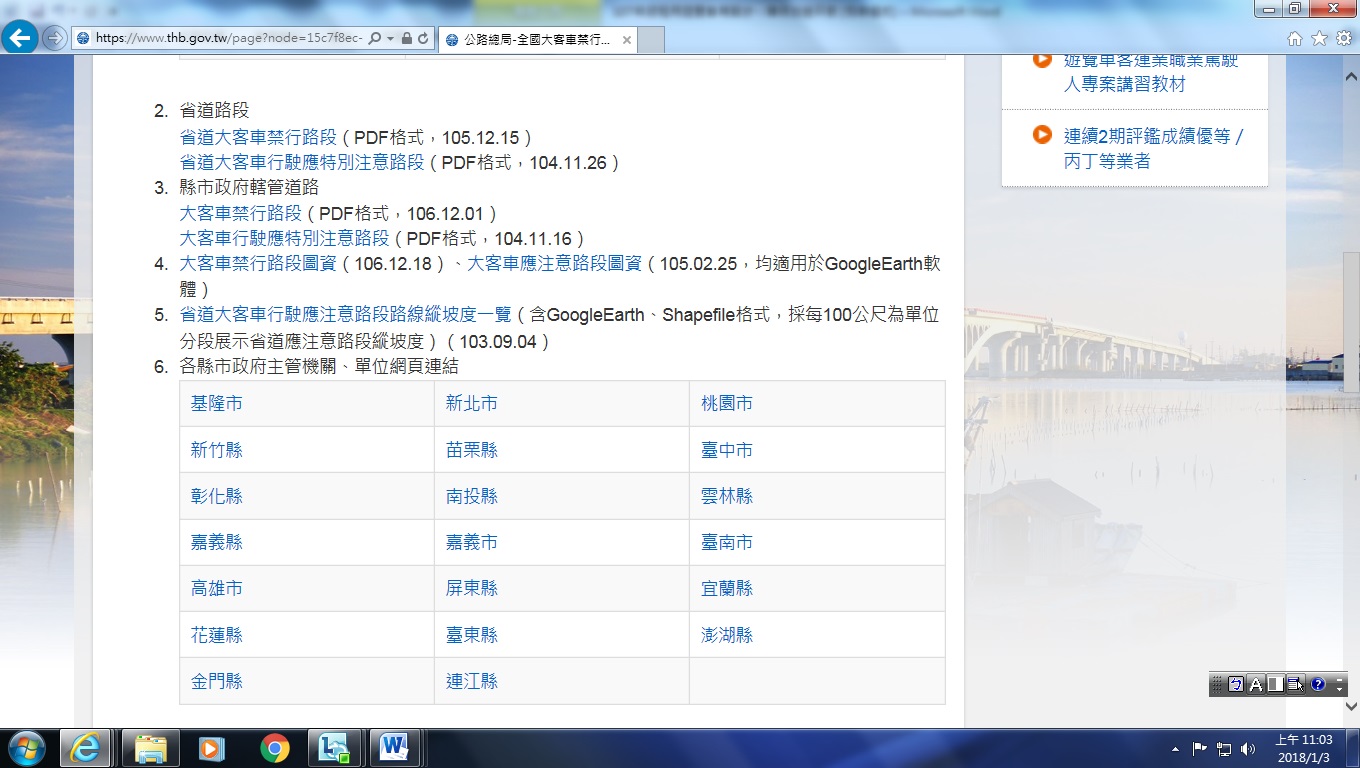Open Google Chrome from the taskbar
The image size is (1360, 768).
[x=274, y=748]
